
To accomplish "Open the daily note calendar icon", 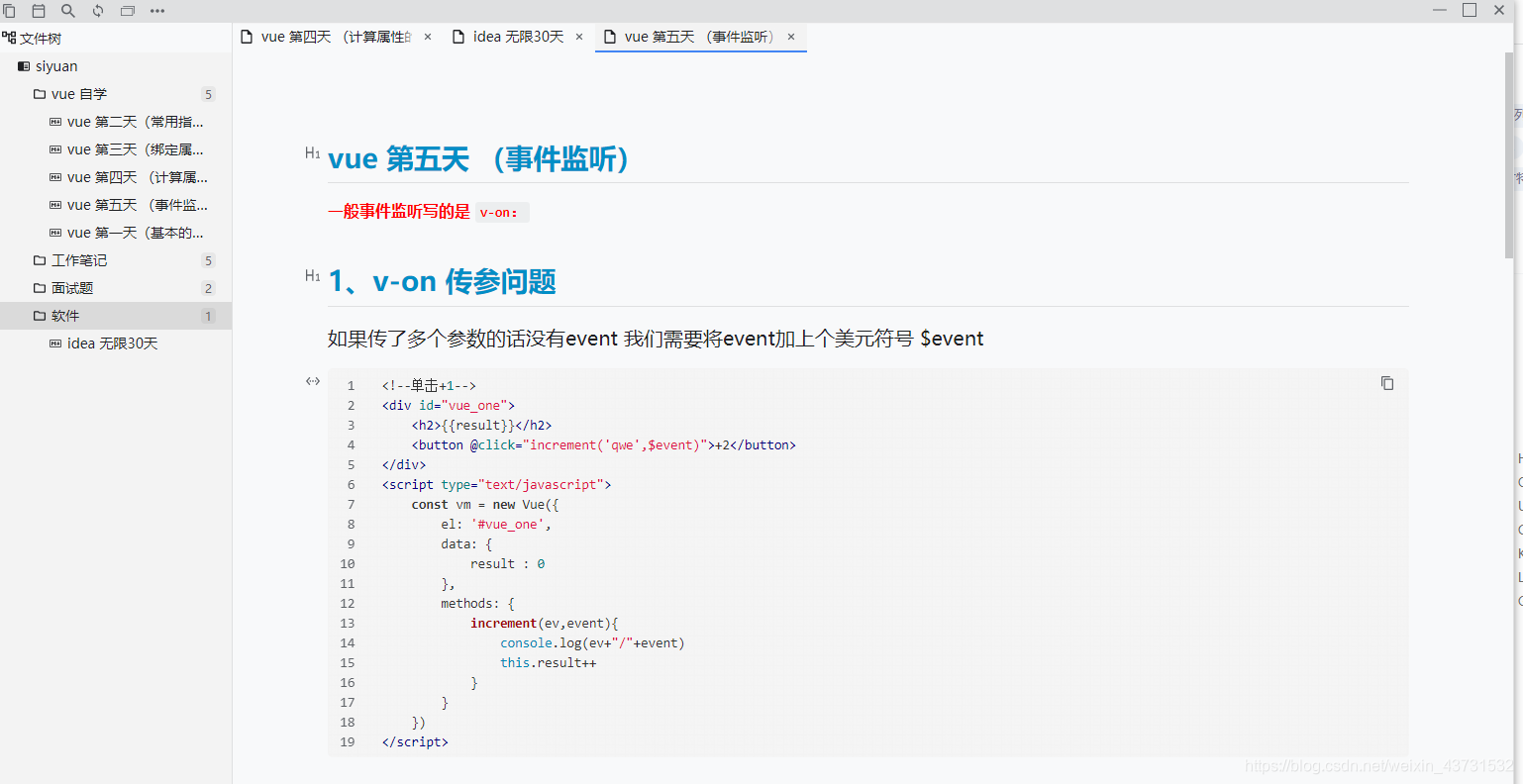I will click(x=39, y=11).
